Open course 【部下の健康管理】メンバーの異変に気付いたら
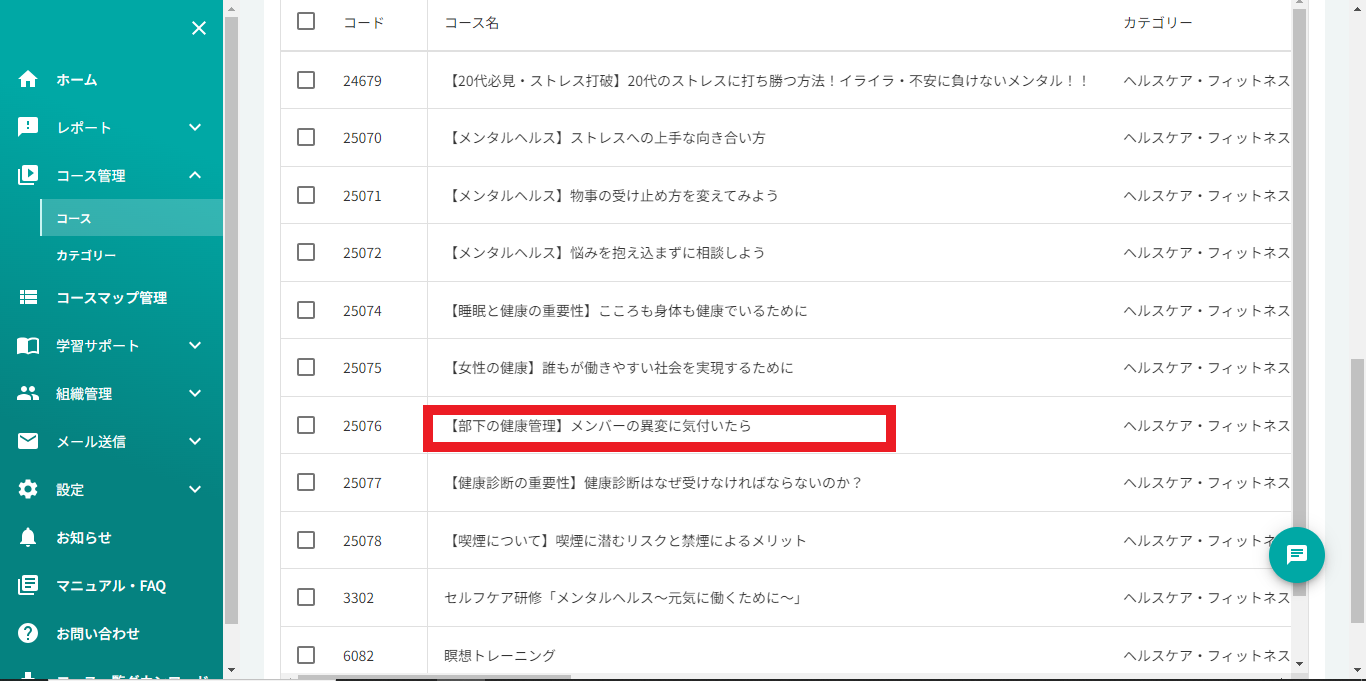 [x=597, y=426]
